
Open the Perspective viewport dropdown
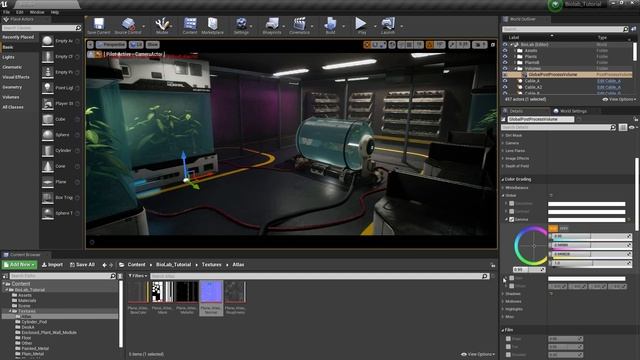[111, 44]
